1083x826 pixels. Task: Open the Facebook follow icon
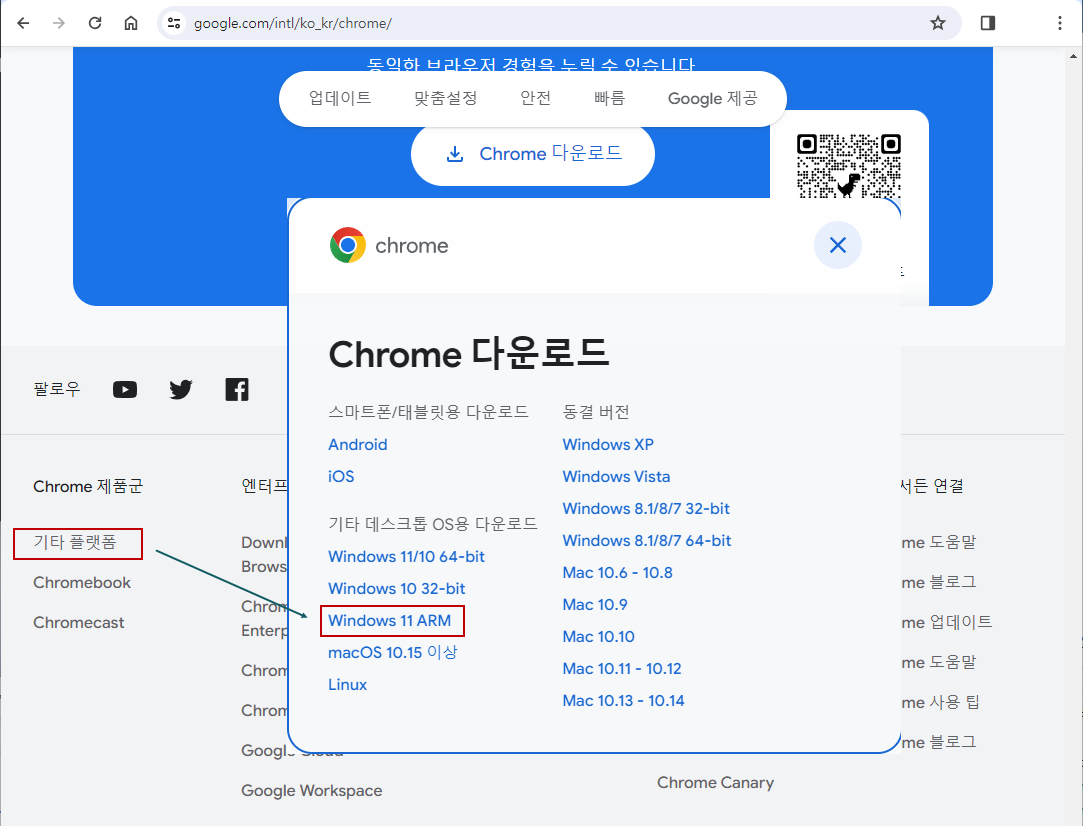point(237,390)
